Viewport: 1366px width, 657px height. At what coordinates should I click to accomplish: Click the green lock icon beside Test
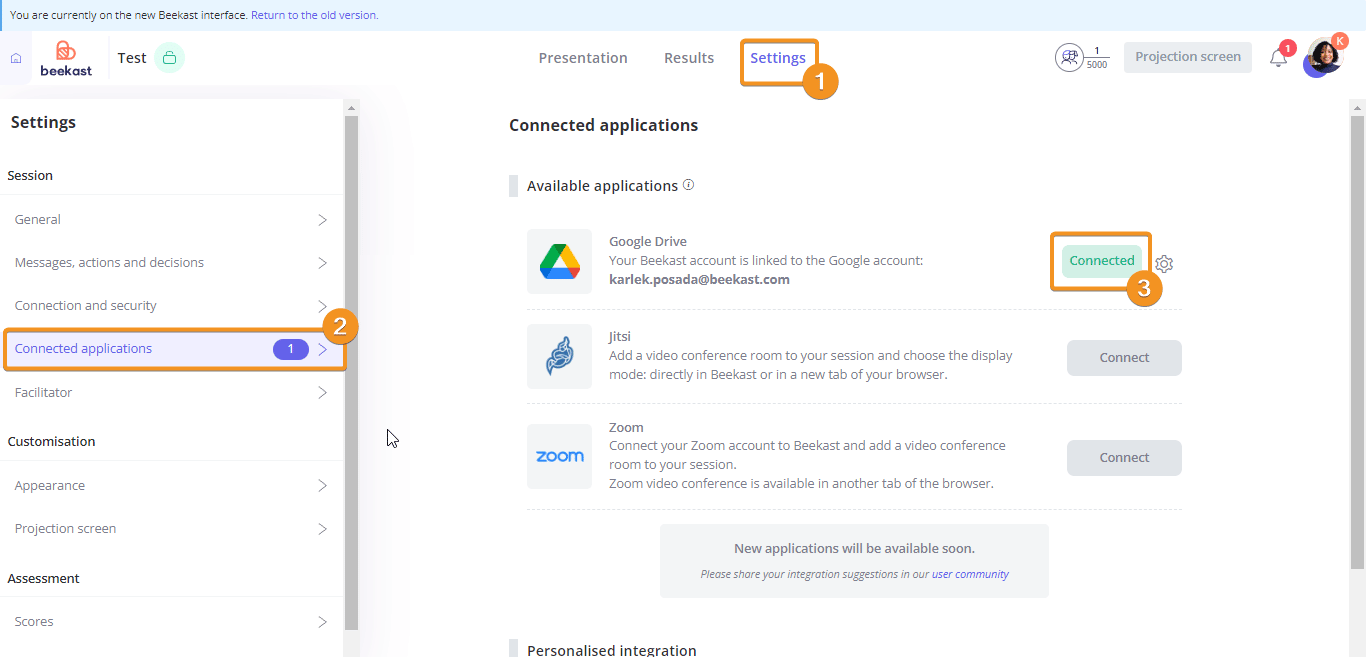pos(169,58)
